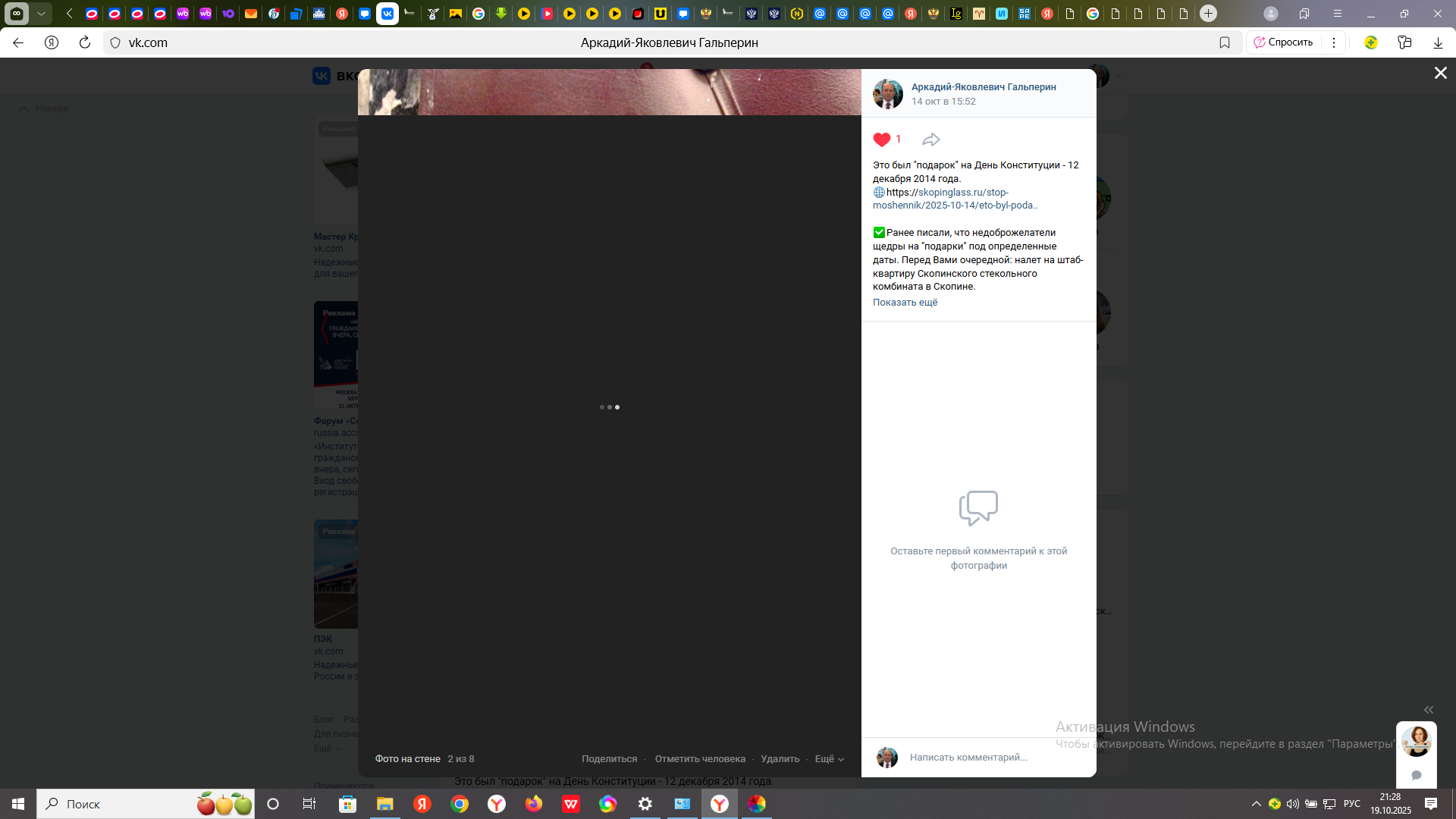Viewport: 1456px width, 819px height.
Task: Open the 'Ещё' dropdown under photo
Action: tap(829, 759)
